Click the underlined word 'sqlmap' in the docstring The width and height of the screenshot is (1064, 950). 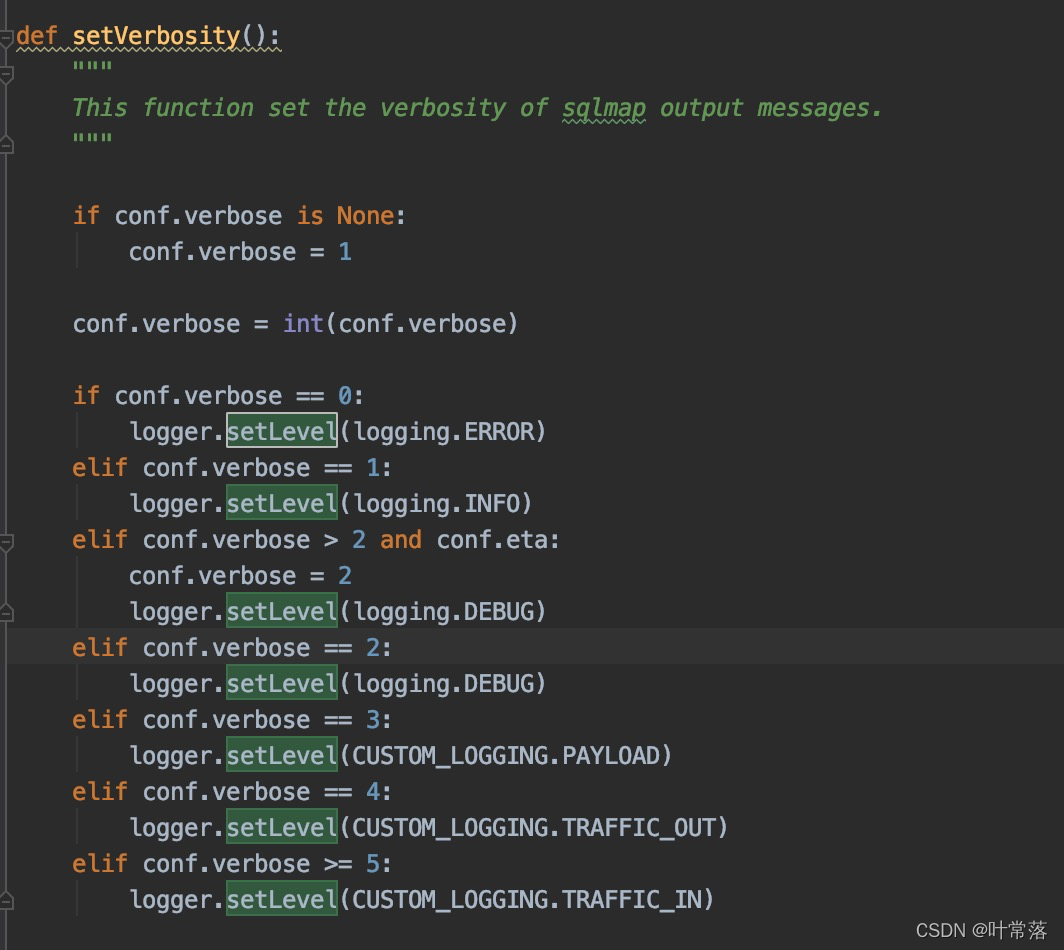pyautogui.click(x=604, y=109)
